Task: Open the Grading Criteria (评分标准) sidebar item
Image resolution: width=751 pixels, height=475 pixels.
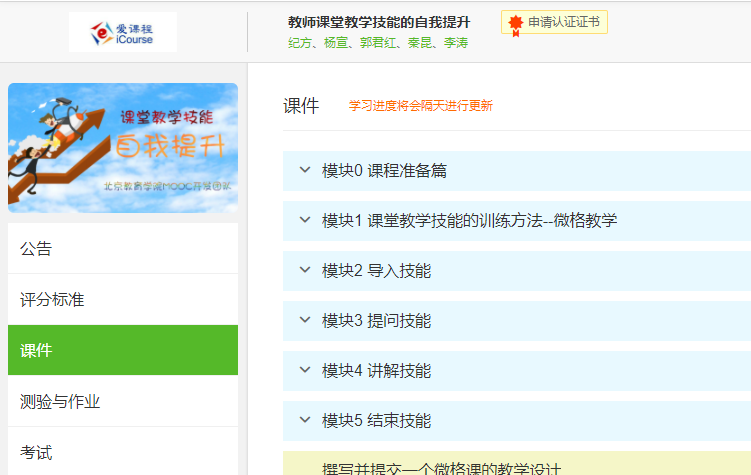Action: click(x=52, y=299)
